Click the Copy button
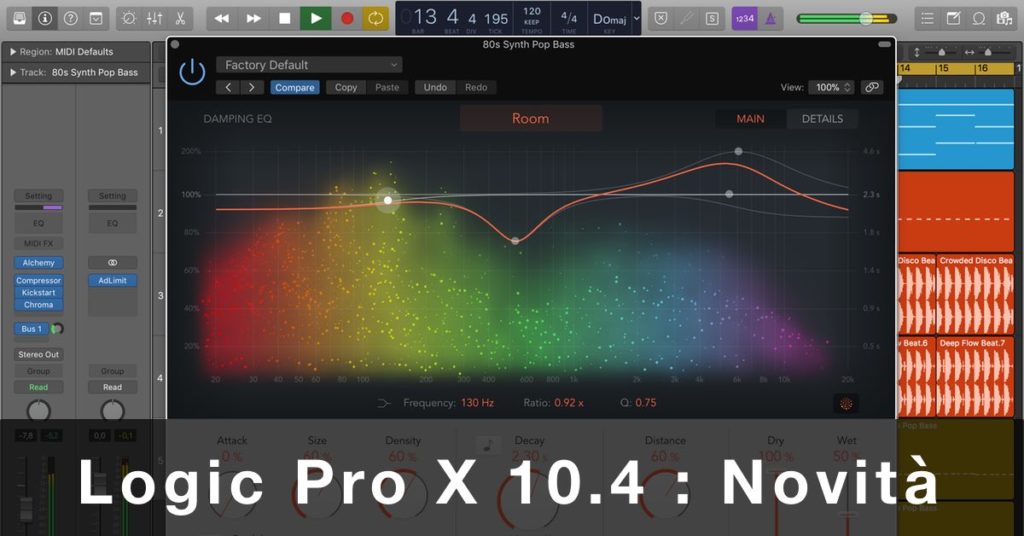This screenshot has height=536, width=1024. 346,87
